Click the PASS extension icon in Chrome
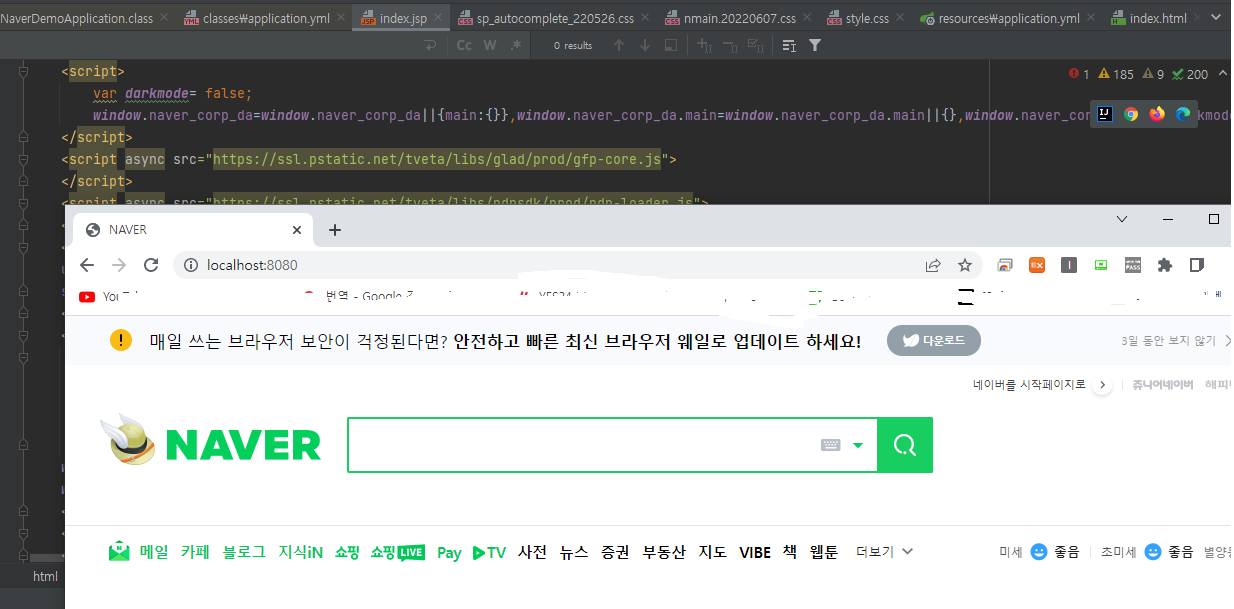 (x=1133, y=265)
